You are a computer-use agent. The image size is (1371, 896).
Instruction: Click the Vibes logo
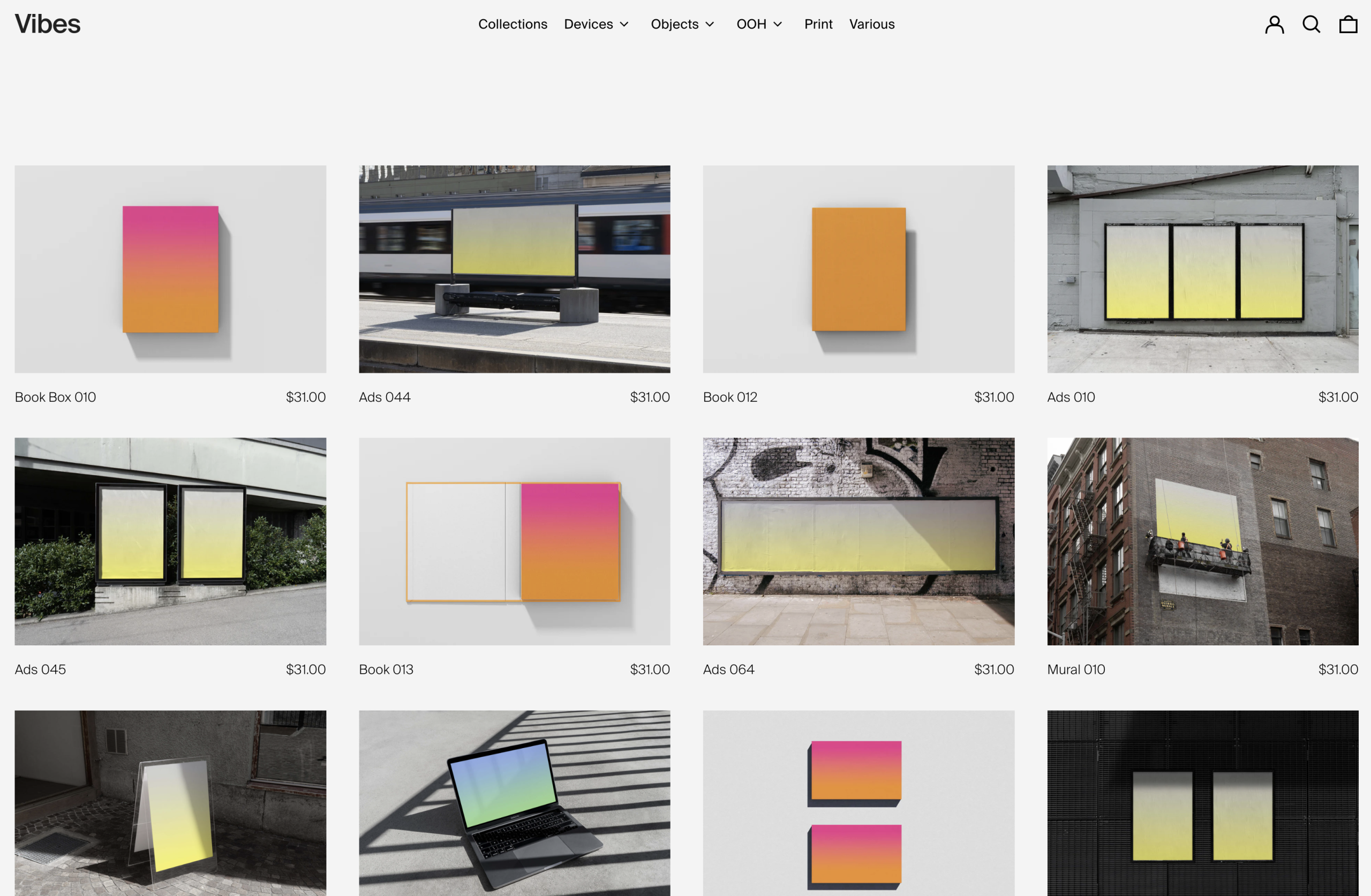point(47,24)
